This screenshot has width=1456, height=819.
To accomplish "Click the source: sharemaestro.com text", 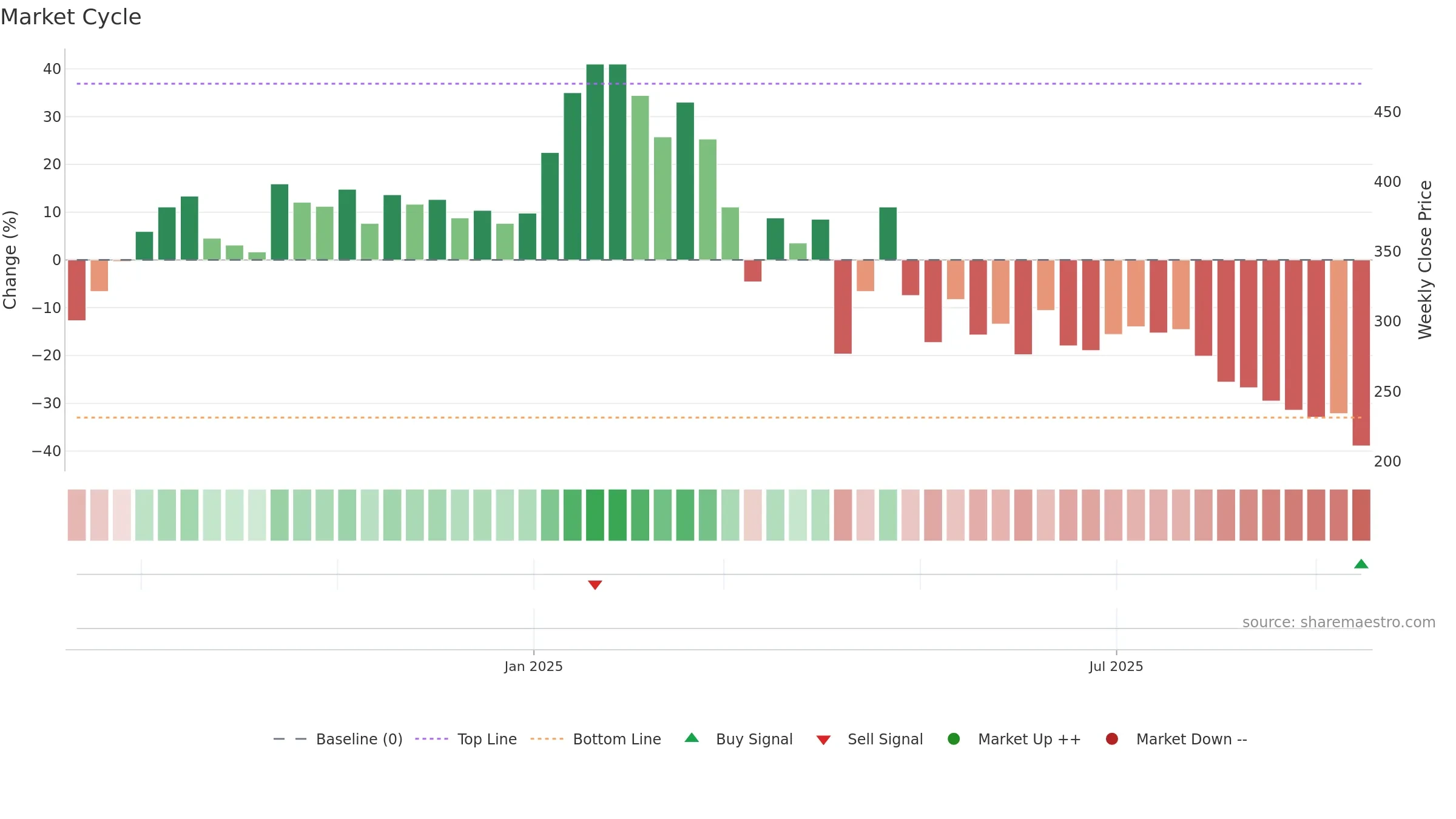I will pos(1339,622).
